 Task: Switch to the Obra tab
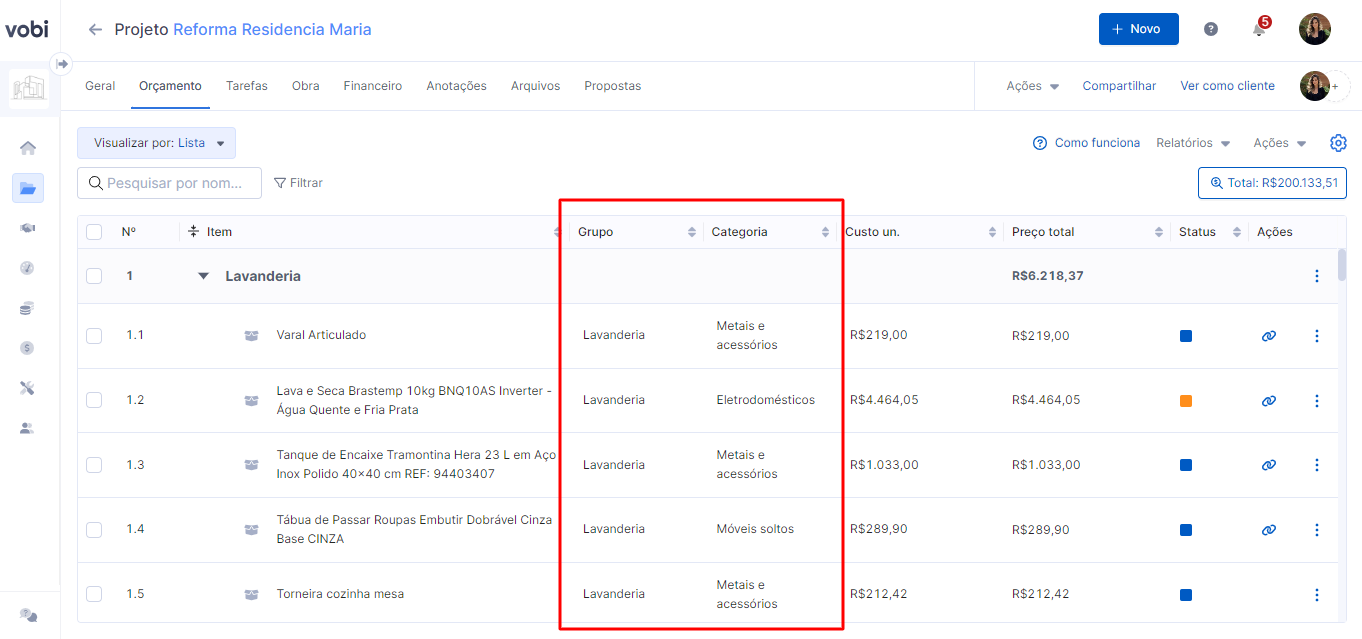point(306,86)
